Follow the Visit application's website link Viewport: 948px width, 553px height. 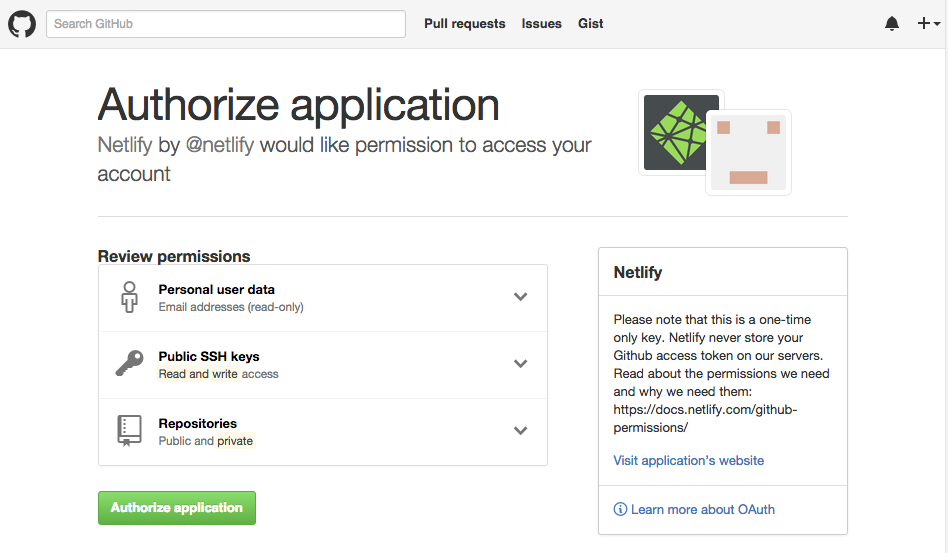[x=688, y=461]
